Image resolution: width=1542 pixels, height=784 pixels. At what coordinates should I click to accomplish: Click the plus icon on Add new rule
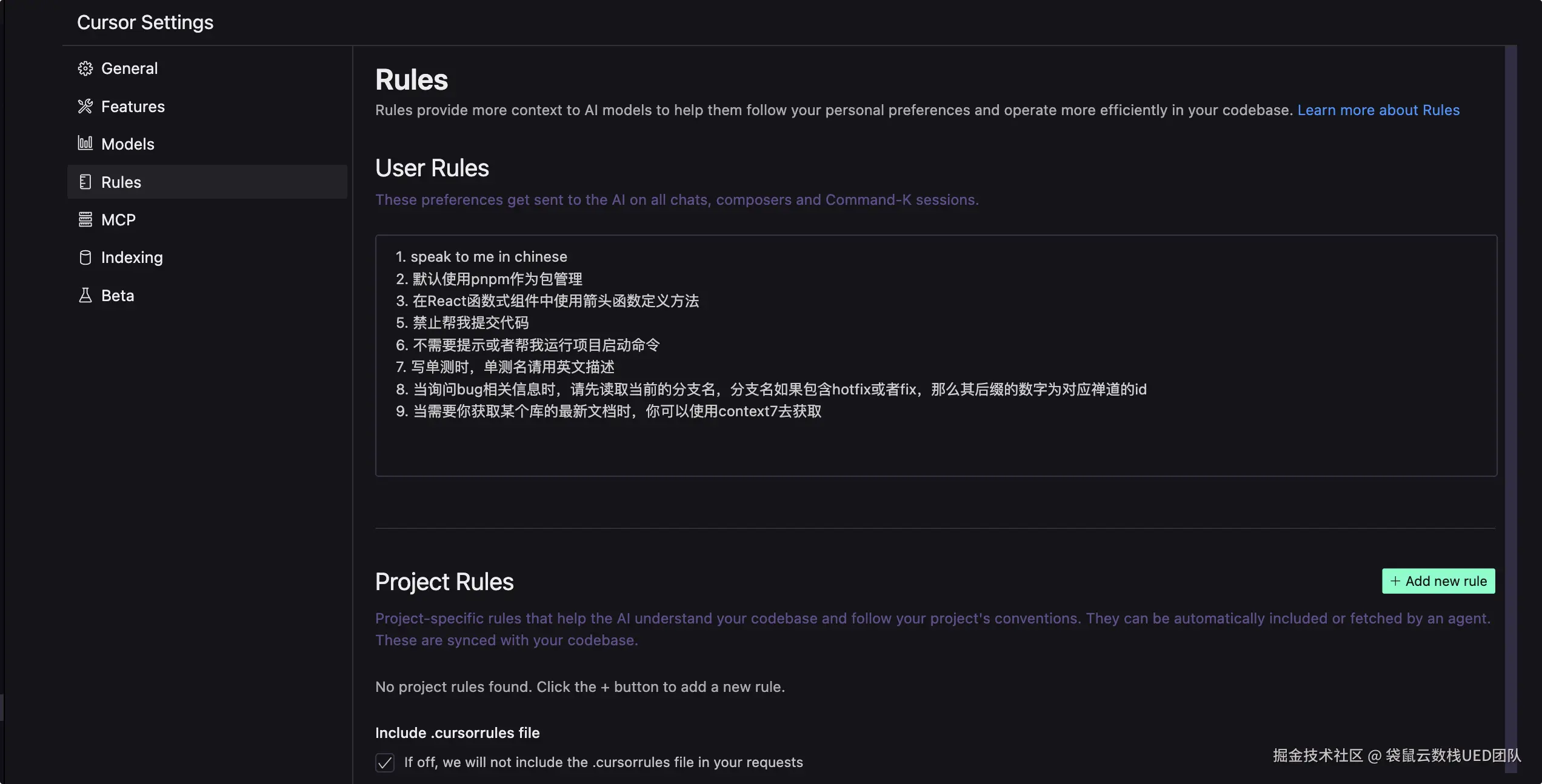pyautogui.click(x=1395, y=581)
